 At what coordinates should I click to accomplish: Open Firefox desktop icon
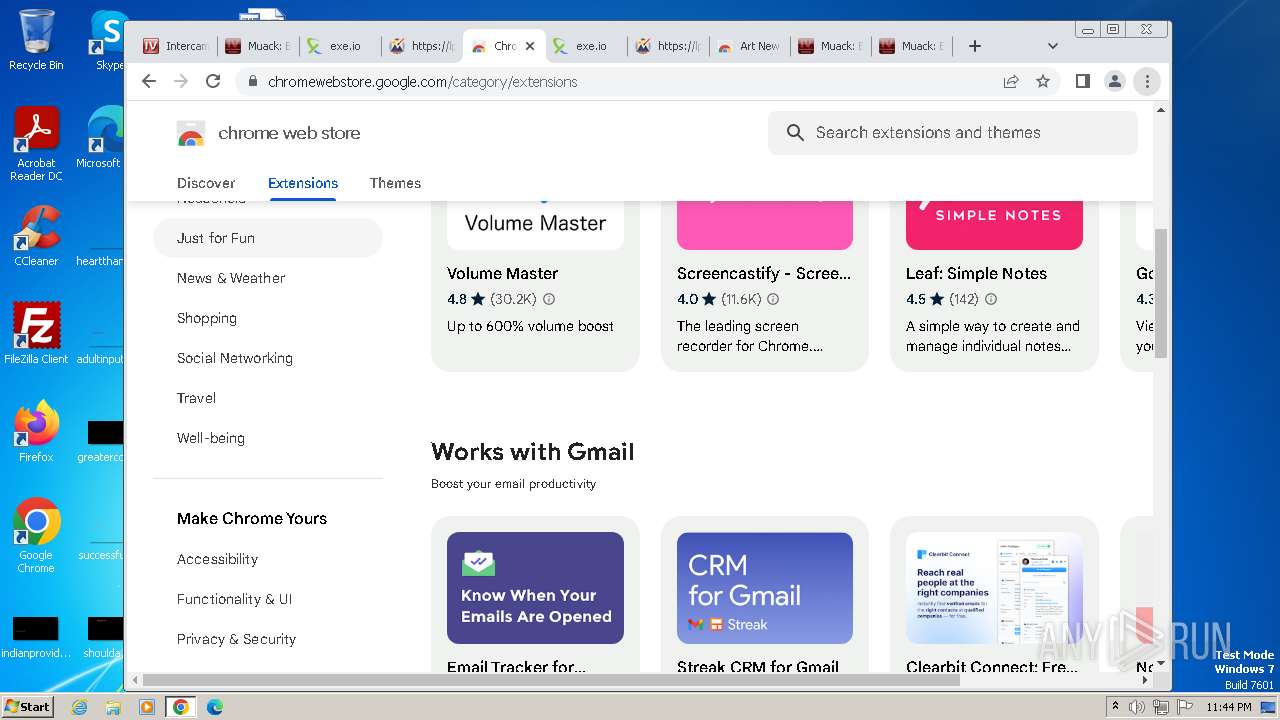(36, 432)
